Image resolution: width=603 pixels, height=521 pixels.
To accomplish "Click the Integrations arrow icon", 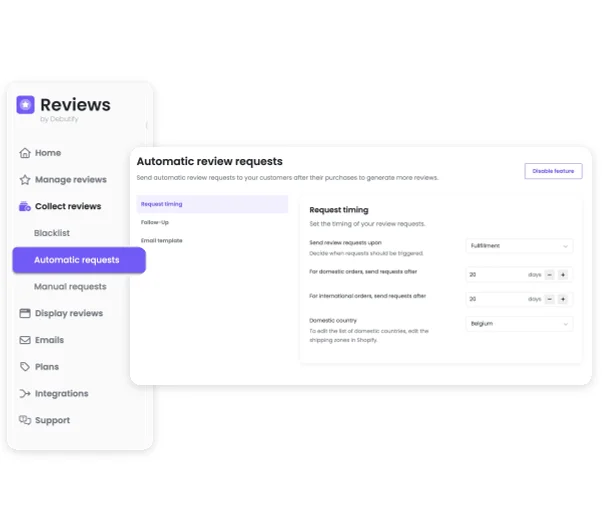I will pos(25,393).
